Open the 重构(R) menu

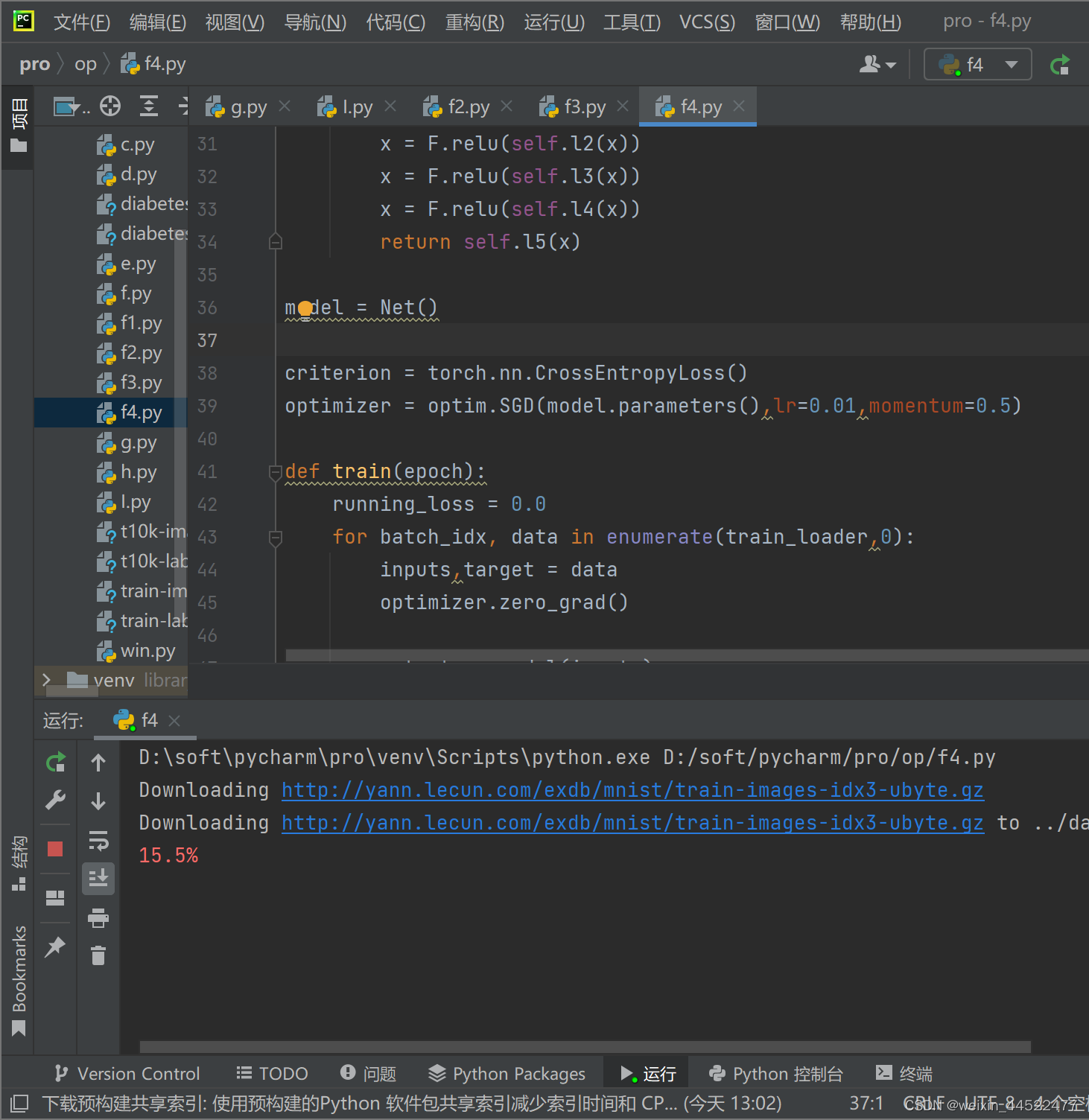(x=475, y=22)
